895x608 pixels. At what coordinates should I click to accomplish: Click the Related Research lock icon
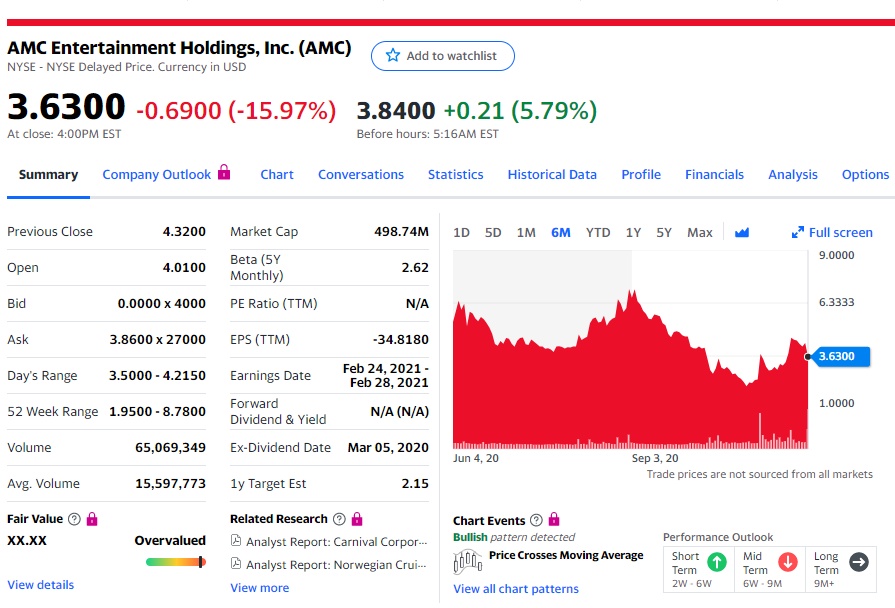[357, 519]
